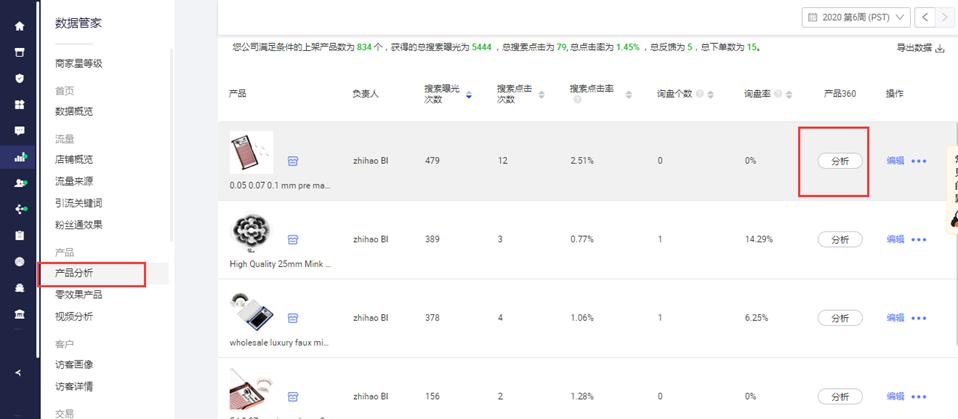
Task: Click the round circle icon in sidebar
Action: 20,261
